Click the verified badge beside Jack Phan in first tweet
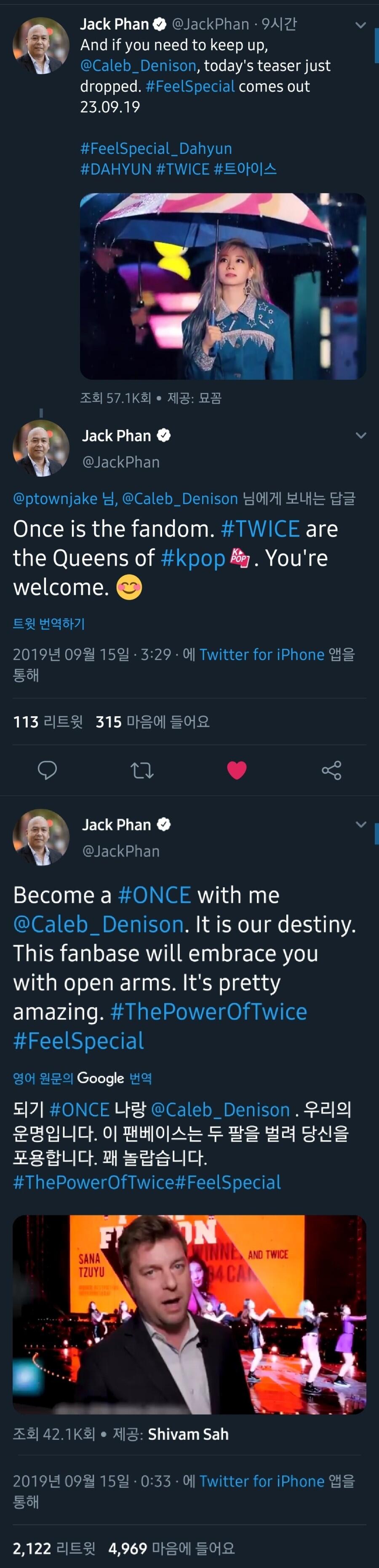Image resolution: width=379 pixels, height=1568 pixels. tap(159, 24)
